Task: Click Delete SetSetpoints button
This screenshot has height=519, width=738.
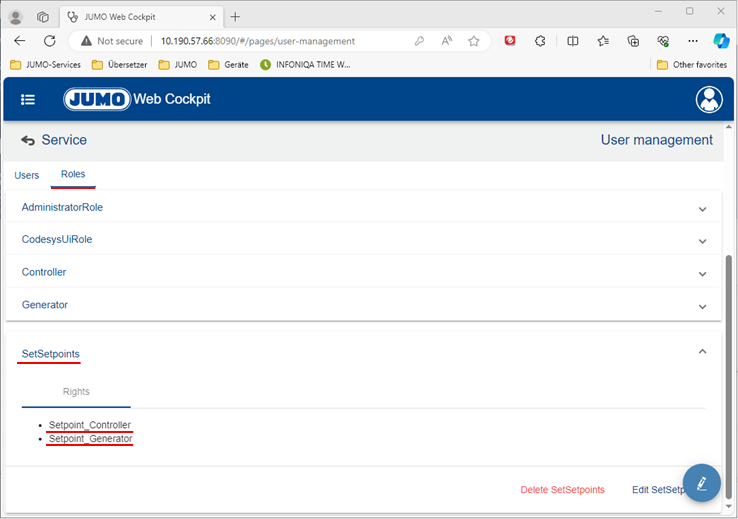Action: [562, 490]
